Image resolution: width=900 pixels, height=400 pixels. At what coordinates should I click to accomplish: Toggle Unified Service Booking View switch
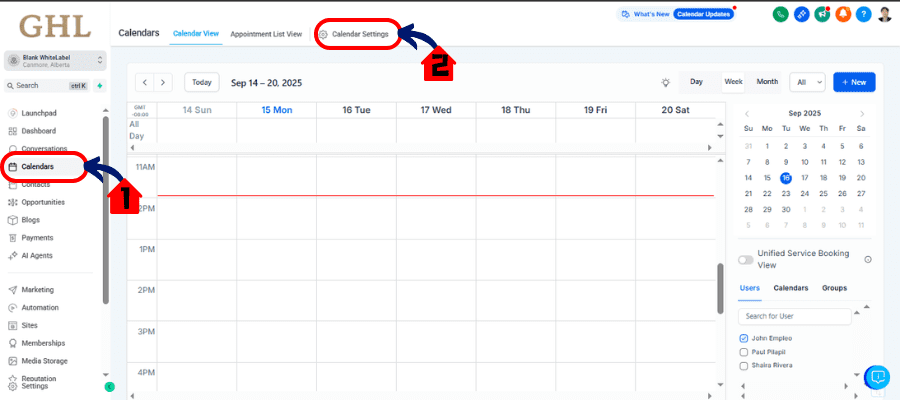(x=746, y=260)
